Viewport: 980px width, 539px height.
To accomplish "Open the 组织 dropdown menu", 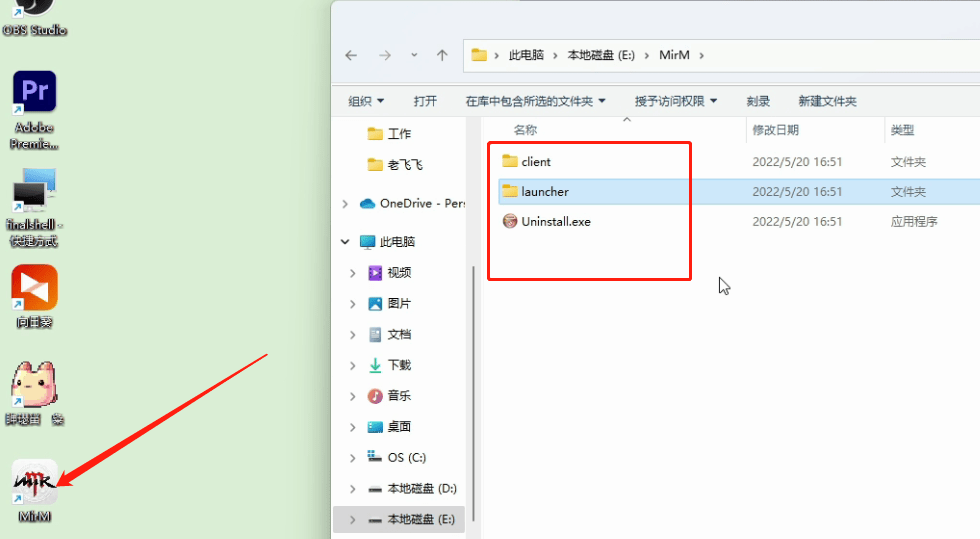I will (366, 101).
